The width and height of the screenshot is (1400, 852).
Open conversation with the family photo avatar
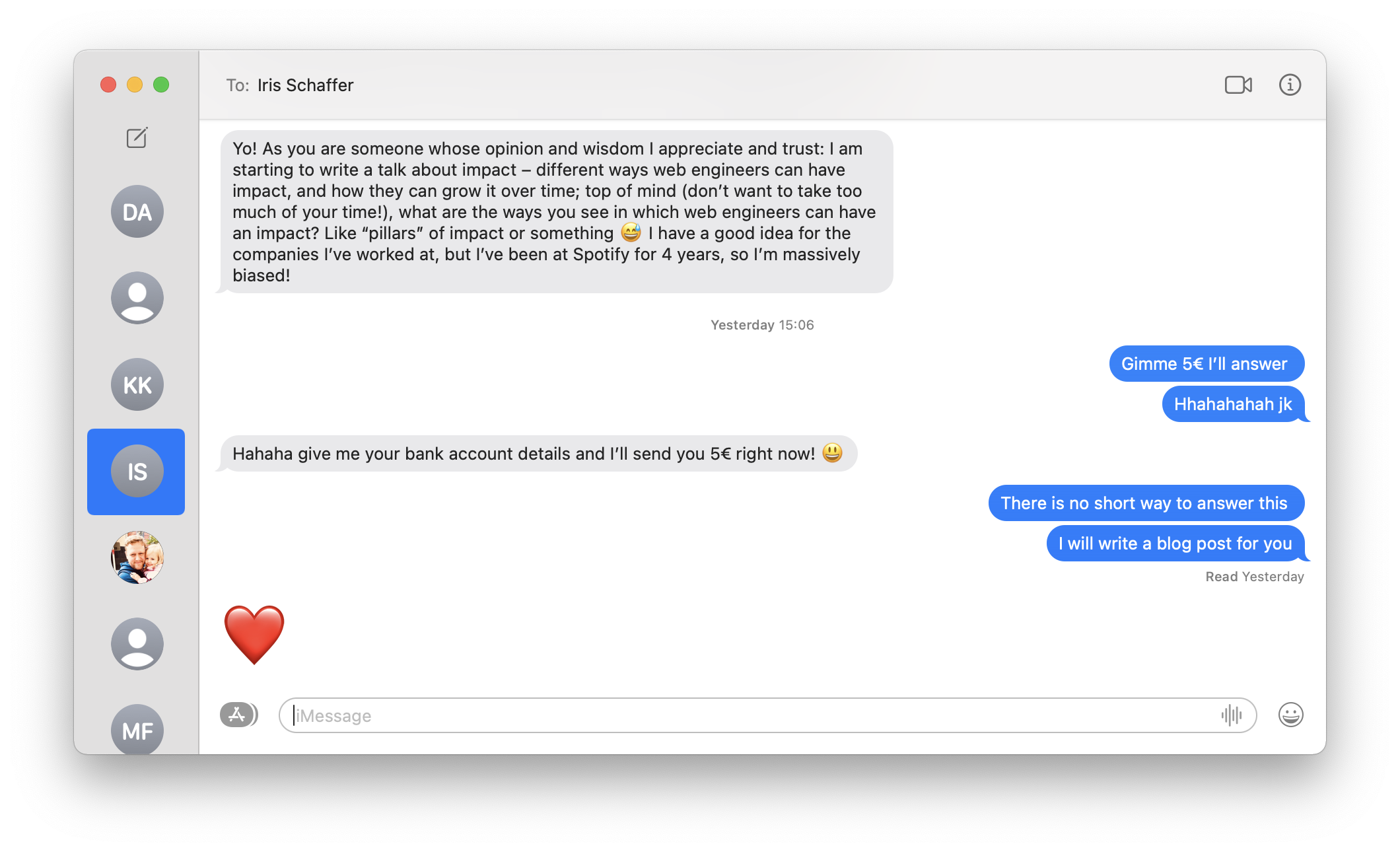click(x=137, y=557)
